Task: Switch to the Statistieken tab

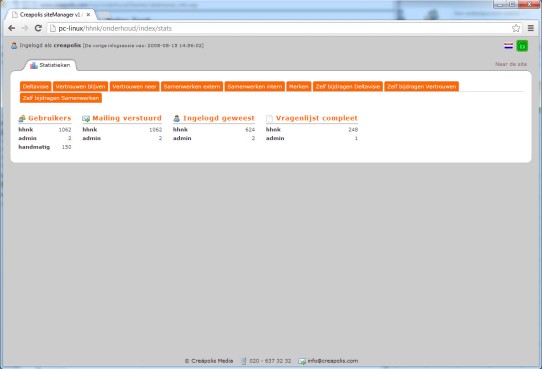Action: point(50,65)
